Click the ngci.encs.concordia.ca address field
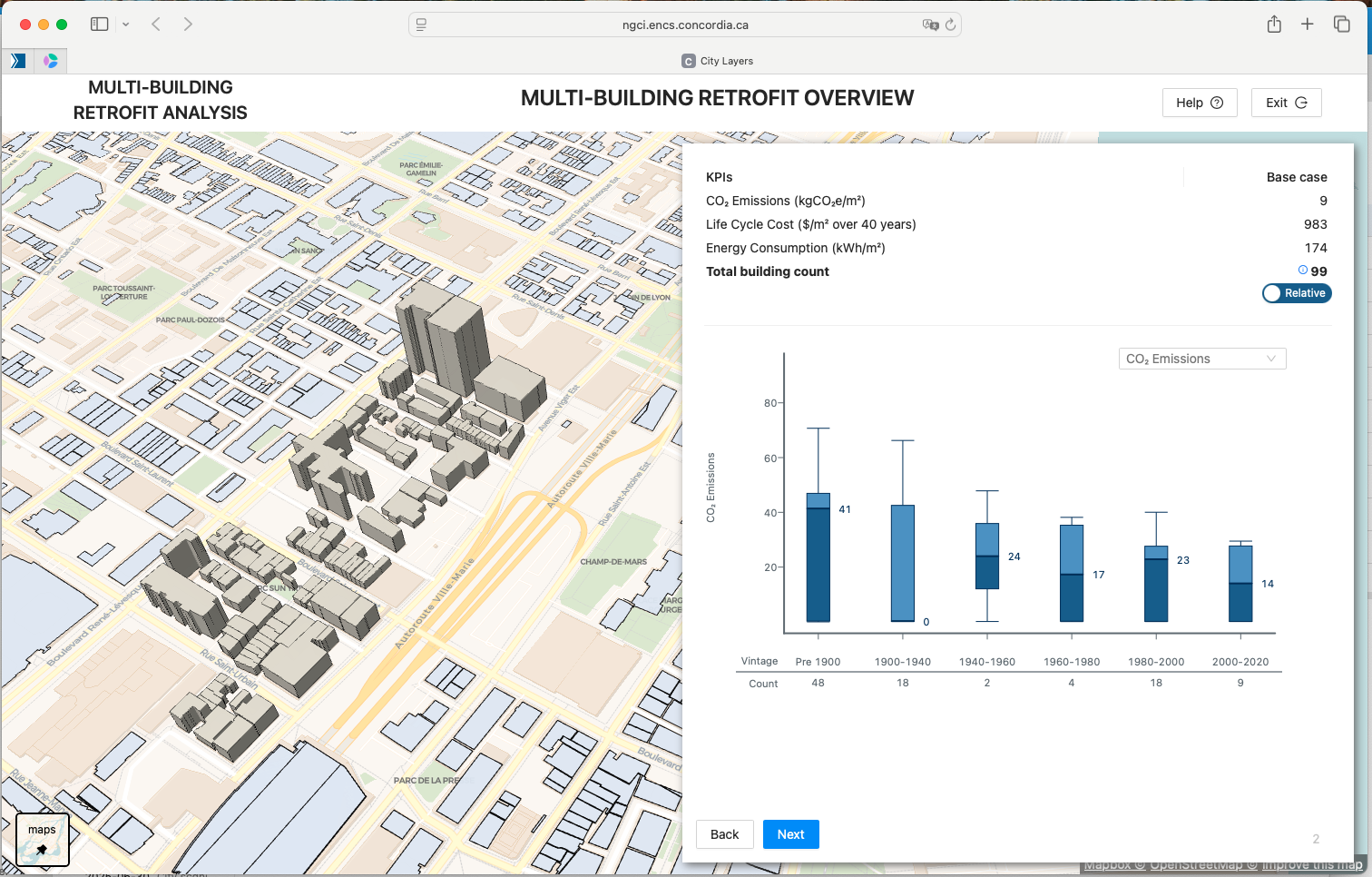This screenshot has height=877, width=1372. click(x=685, y=25)
